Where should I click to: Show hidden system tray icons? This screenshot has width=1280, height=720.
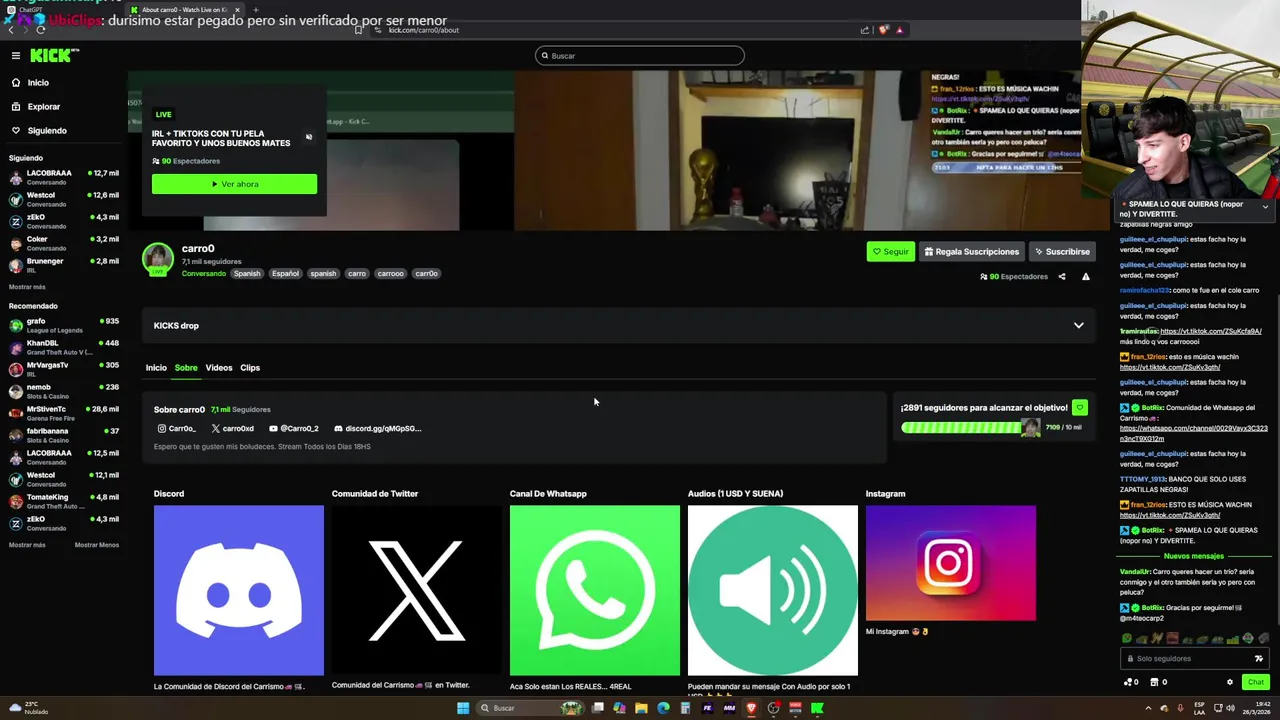(1148, 708)
